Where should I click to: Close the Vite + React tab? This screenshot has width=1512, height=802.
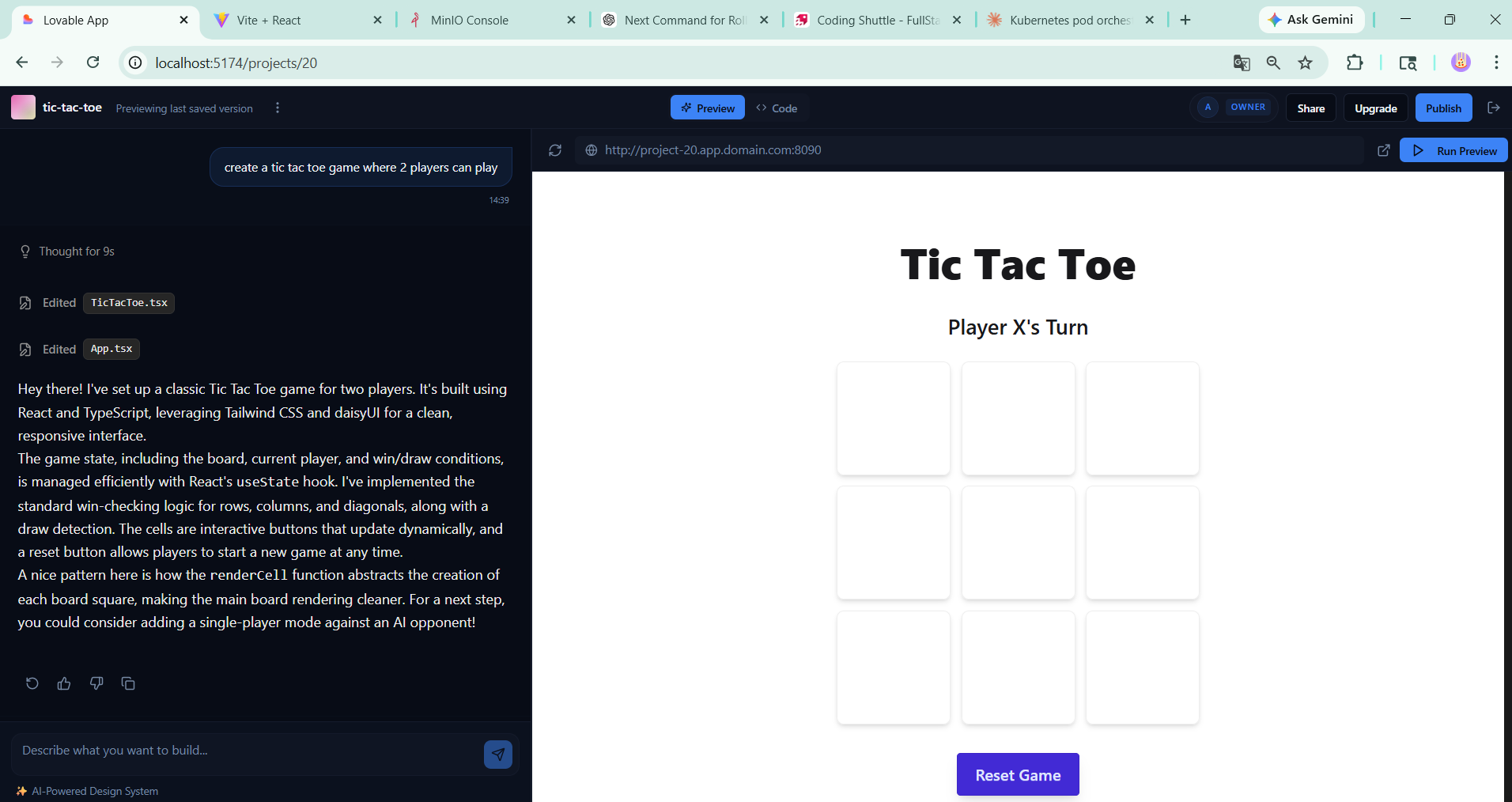pyautogui.click(x=377, y=20)
